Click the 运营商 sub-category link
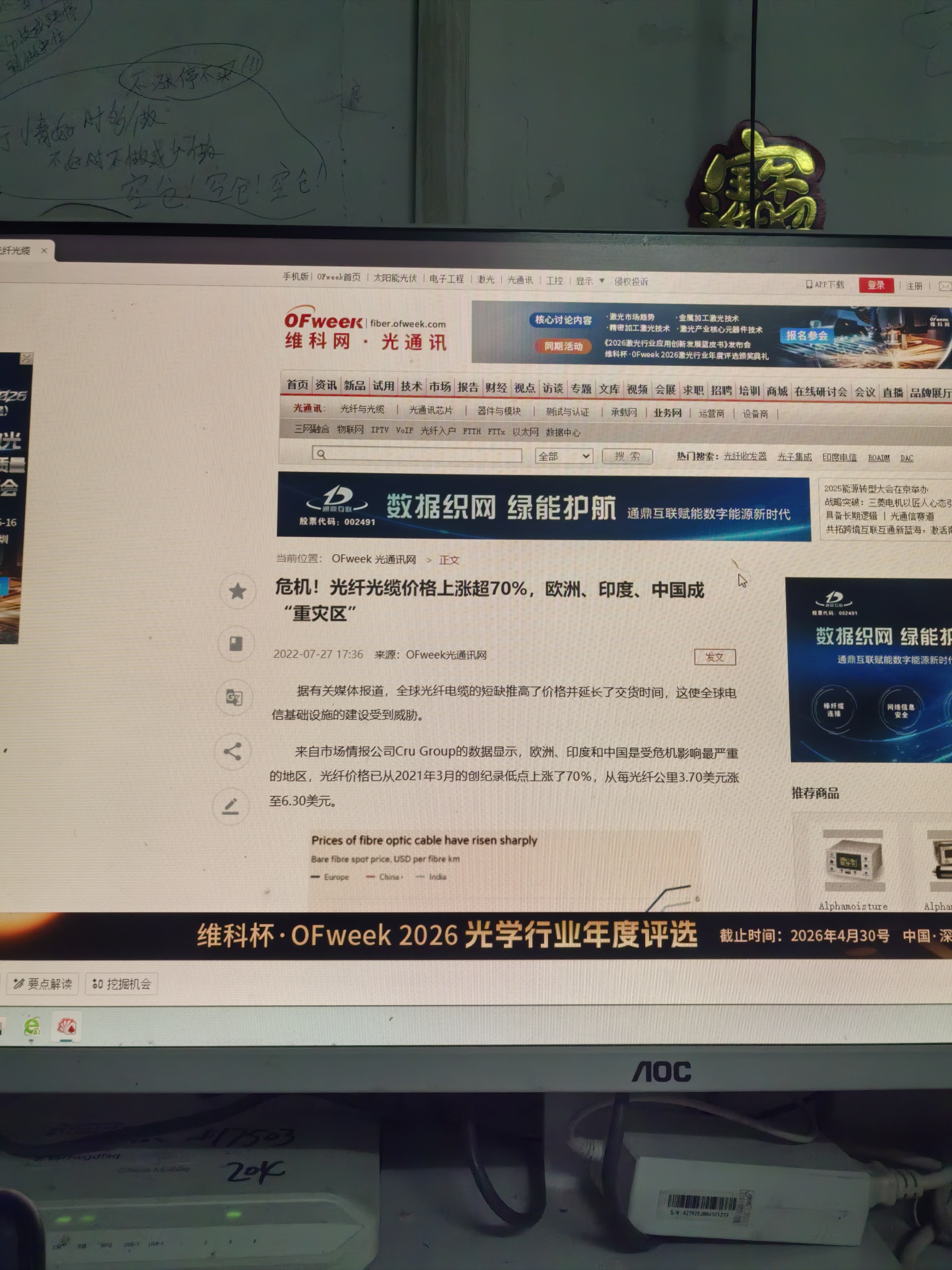The width and height of the screenshot is (952, 1270). tap(712, 414)
